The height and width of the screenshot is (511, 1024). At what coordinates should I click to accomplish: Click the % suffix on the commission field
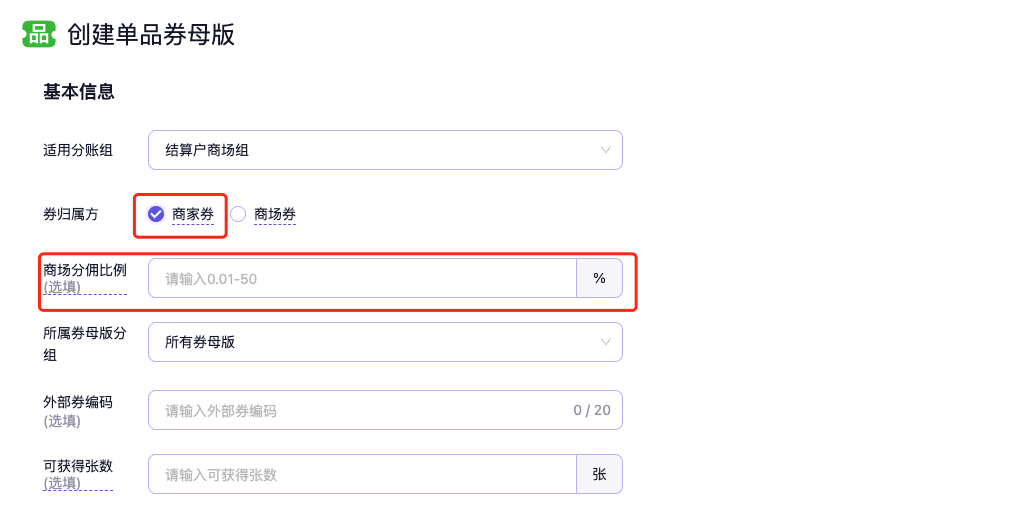pyautogui.click(x=599, y=279)
